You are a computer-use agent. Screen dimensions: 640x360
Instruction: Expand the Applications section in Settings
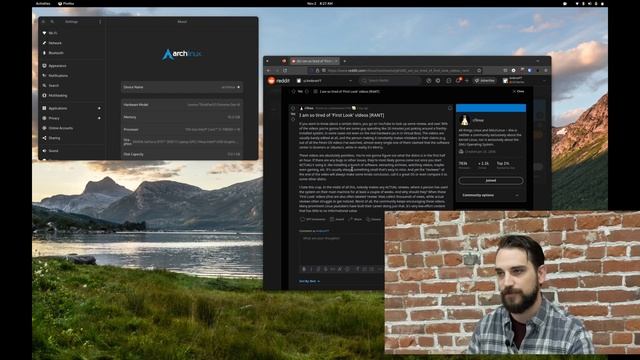coord(72,108)
